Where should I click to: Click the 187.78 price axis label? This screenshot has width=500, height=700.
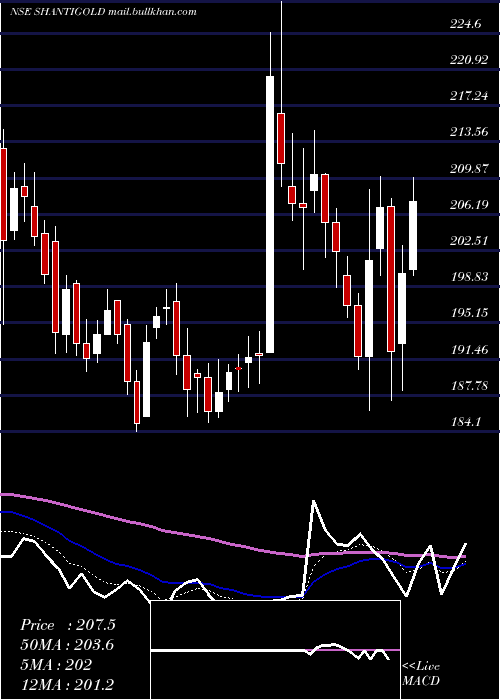[469, 385]
